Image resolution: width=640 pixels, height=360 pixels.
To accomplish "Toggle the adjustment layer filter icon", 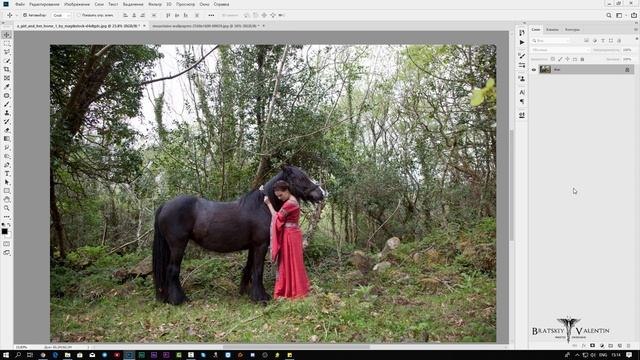I will [595, 40].
